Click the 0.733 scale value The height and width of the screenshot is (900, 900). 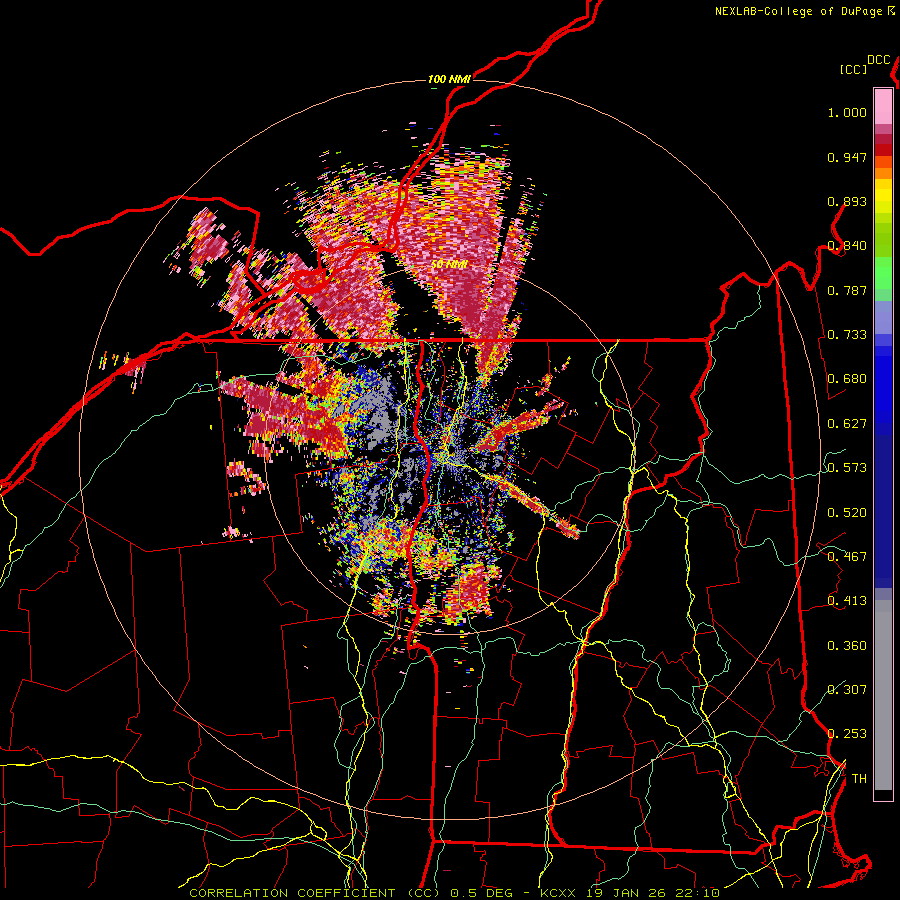[847, 335]
